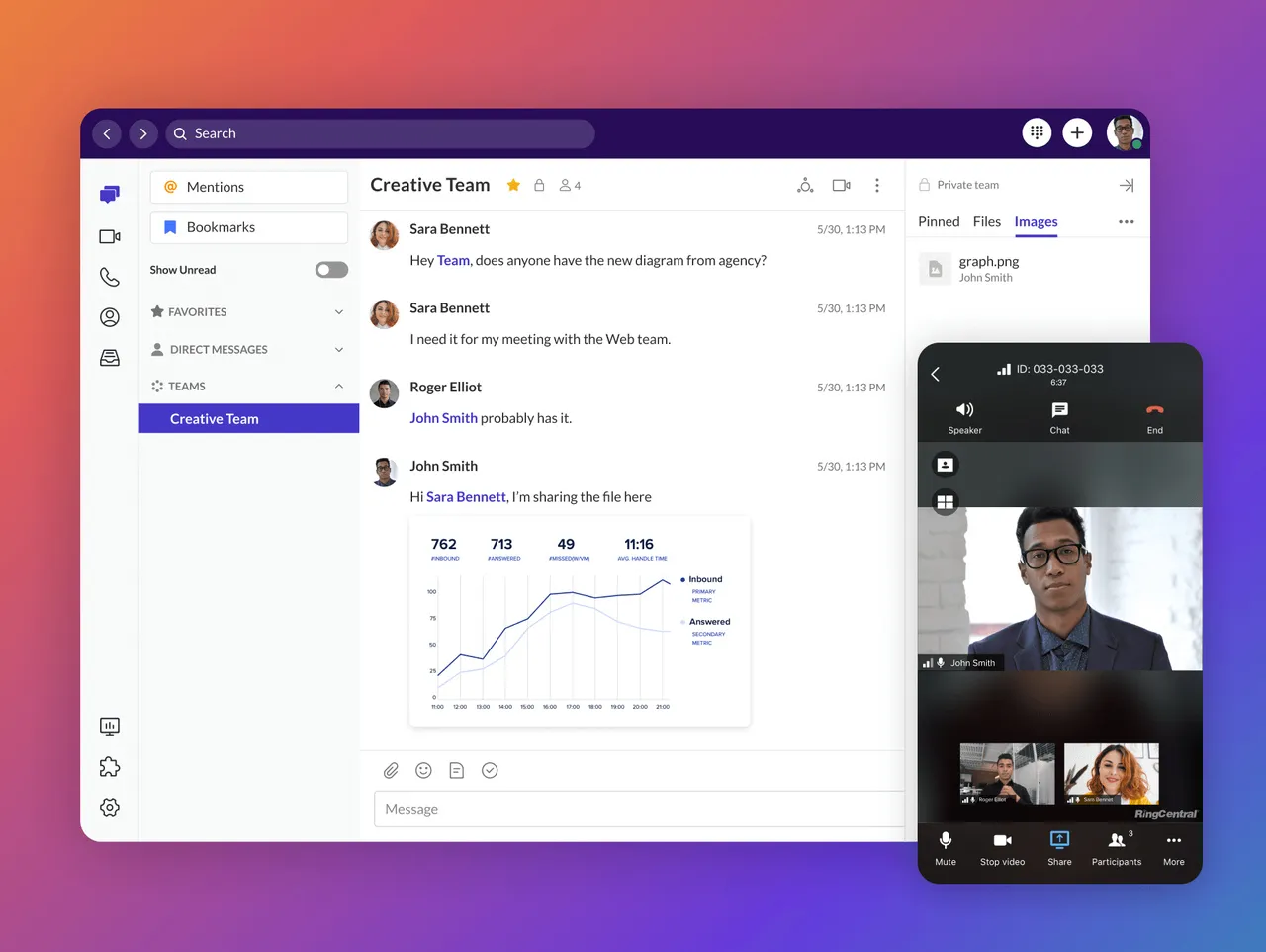Open the Phone section in left sidebar

(110, 278)
